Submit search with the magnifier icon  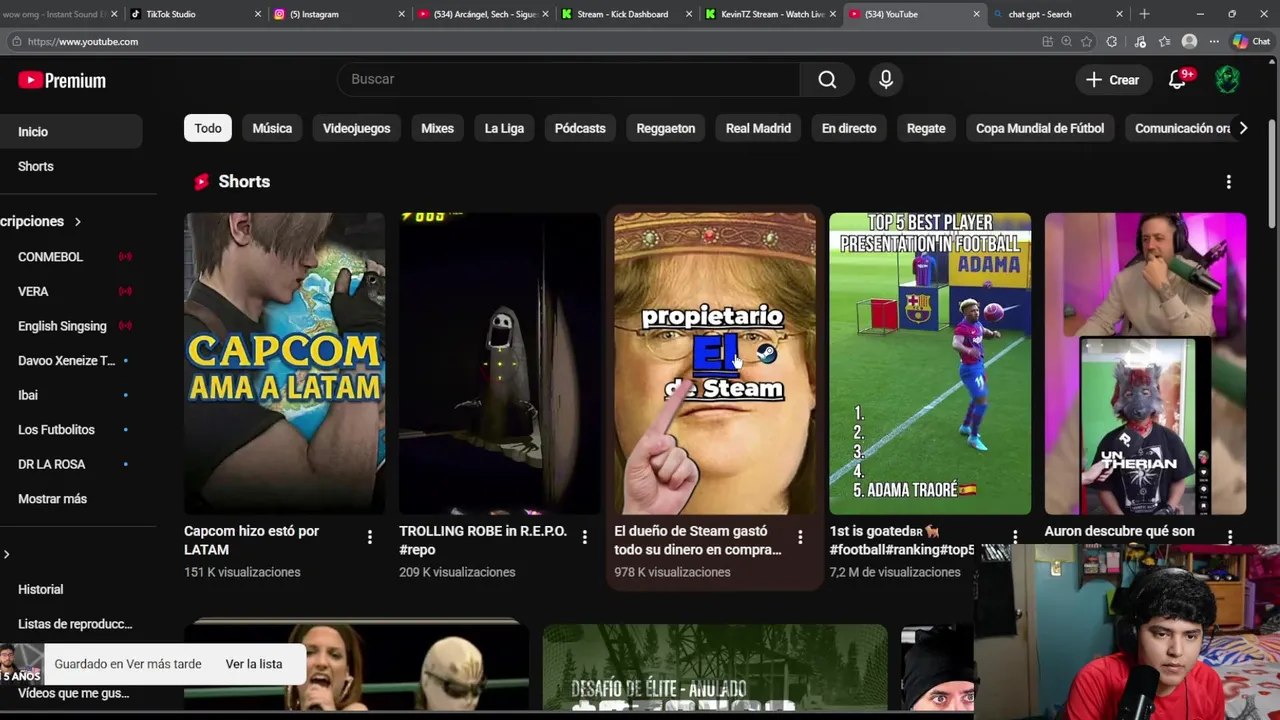(x=827, y=79)
